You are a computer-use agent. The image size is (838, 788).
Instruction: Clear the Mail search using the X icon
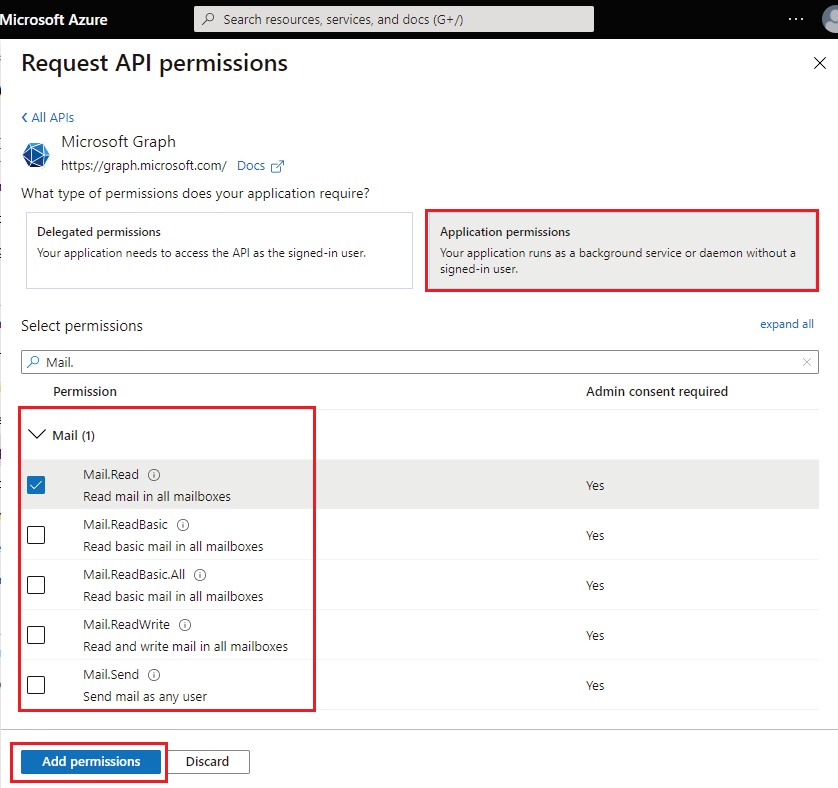[807, 362]
